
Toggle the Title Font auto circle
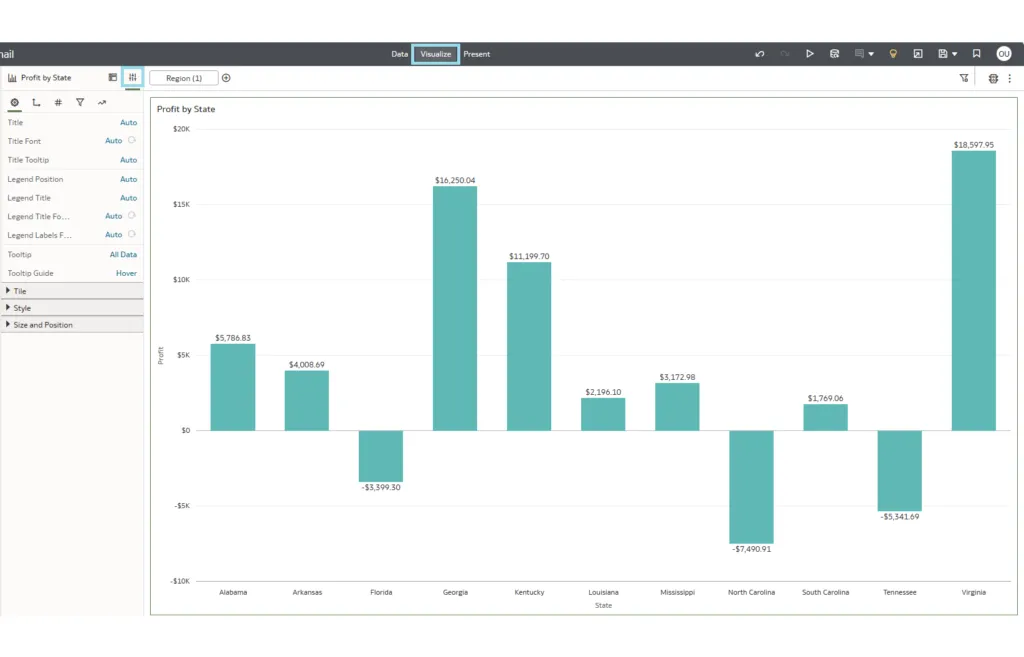[x=132, y=141]
